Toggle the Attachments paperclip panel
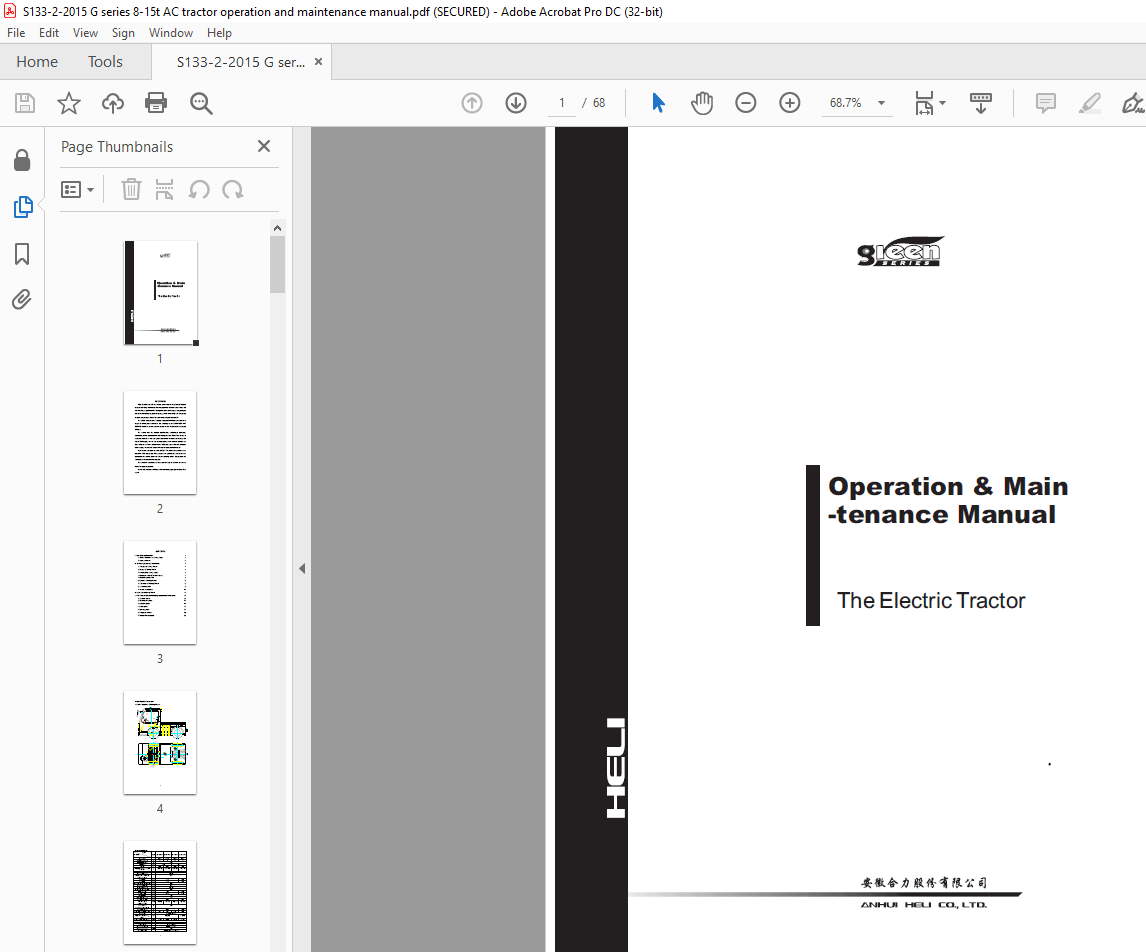 tap(22, 300)
